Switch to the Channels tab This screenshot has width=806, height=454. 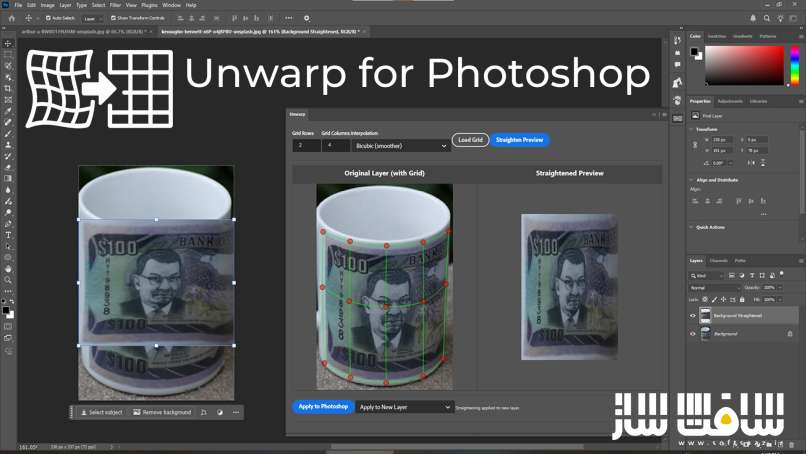(719, 261)
